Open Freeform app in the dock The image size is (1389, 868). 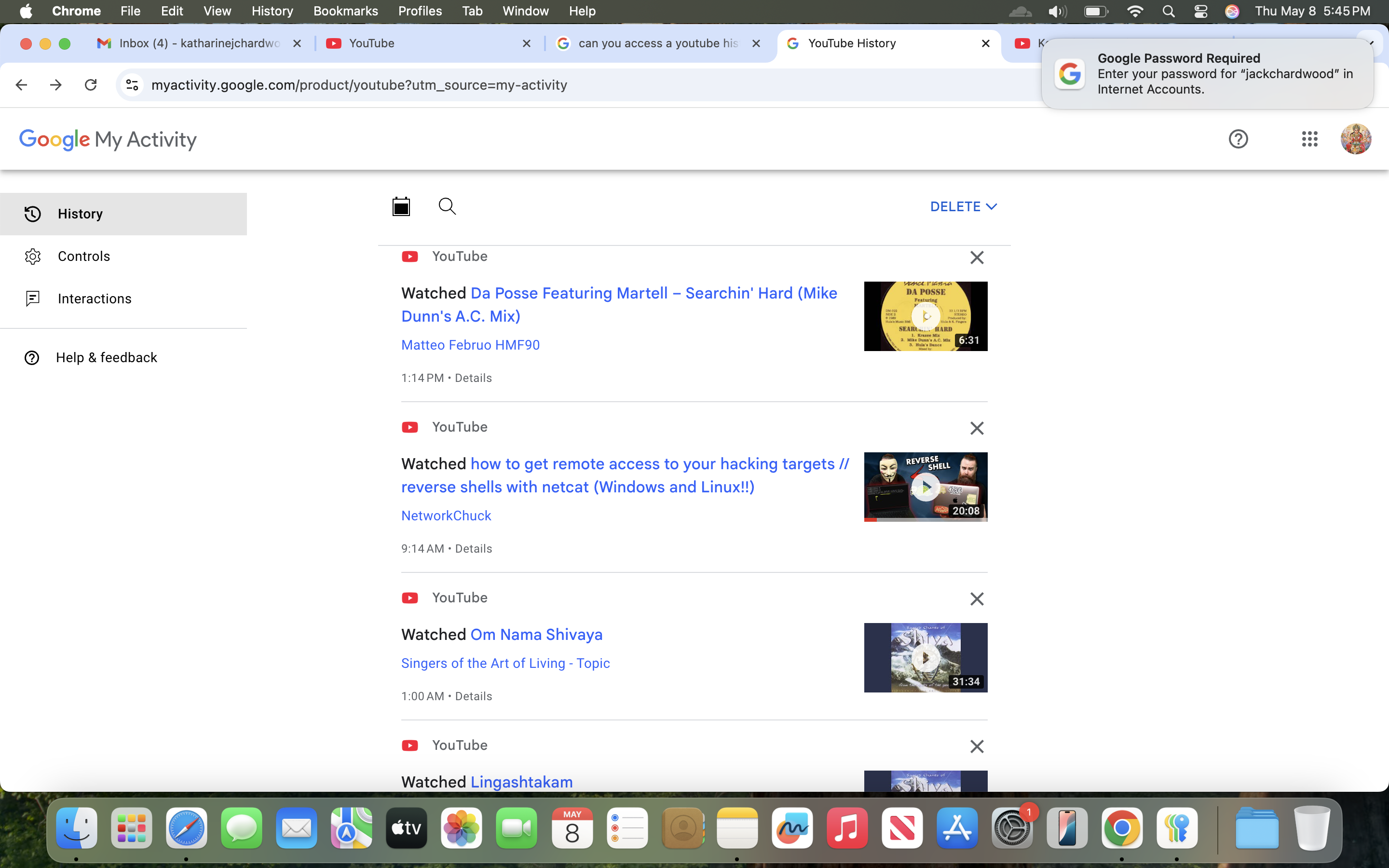tap(792, 828)
